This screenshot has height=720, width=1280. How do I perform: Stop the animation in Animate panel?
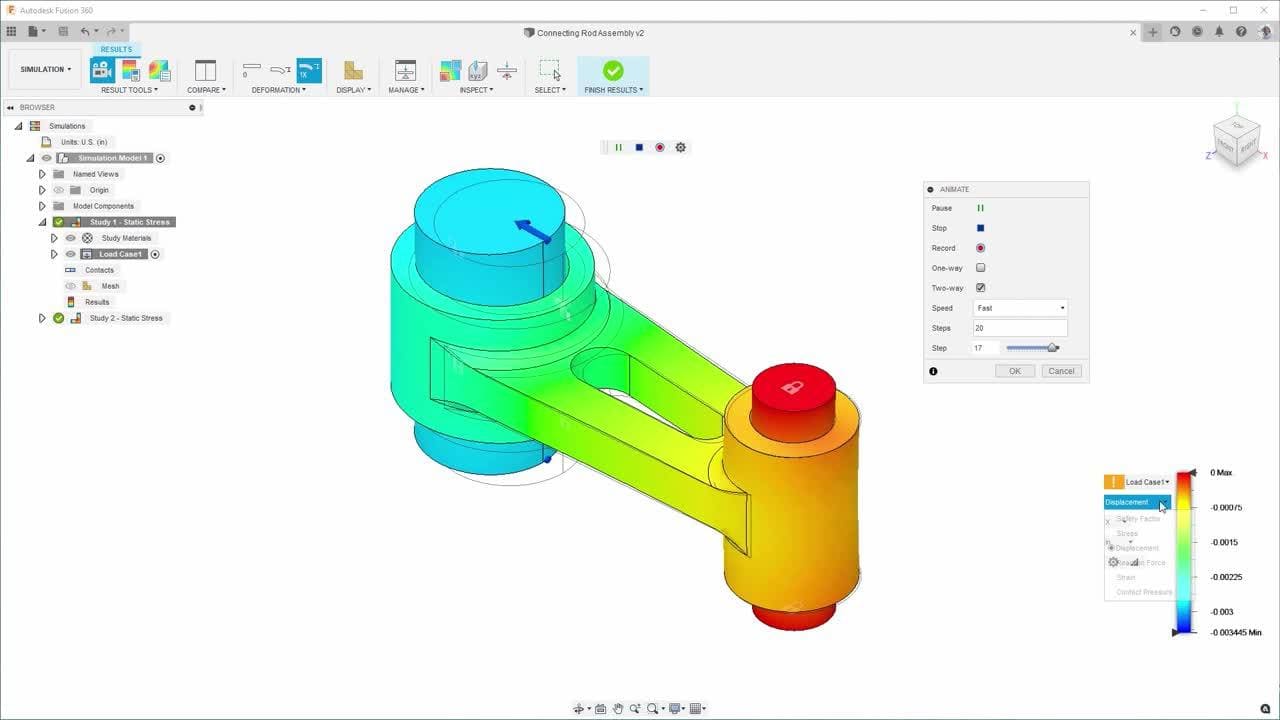980,228
